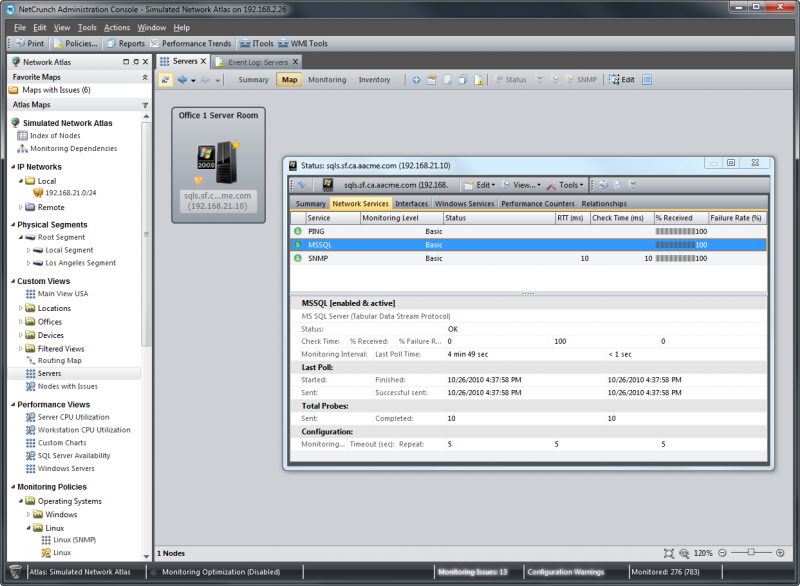Screen dimensions: 800x586
Task: Expand the Windows policies folder
Action: 29,514
